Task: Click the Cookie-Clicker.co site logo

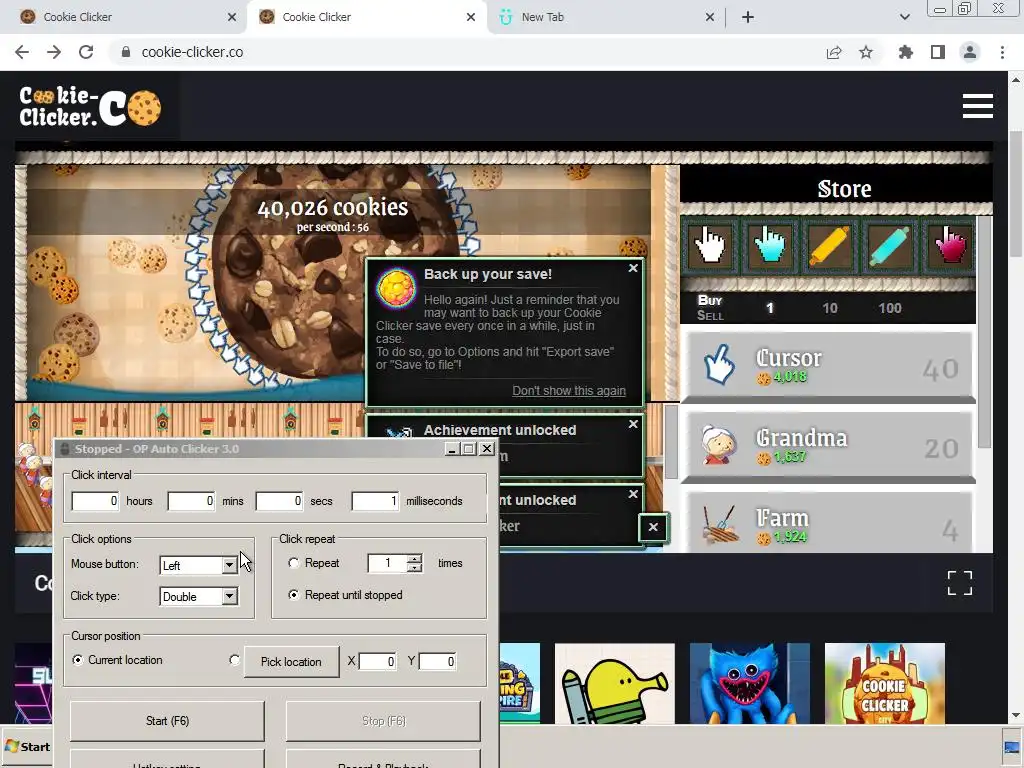Action: 89,106
